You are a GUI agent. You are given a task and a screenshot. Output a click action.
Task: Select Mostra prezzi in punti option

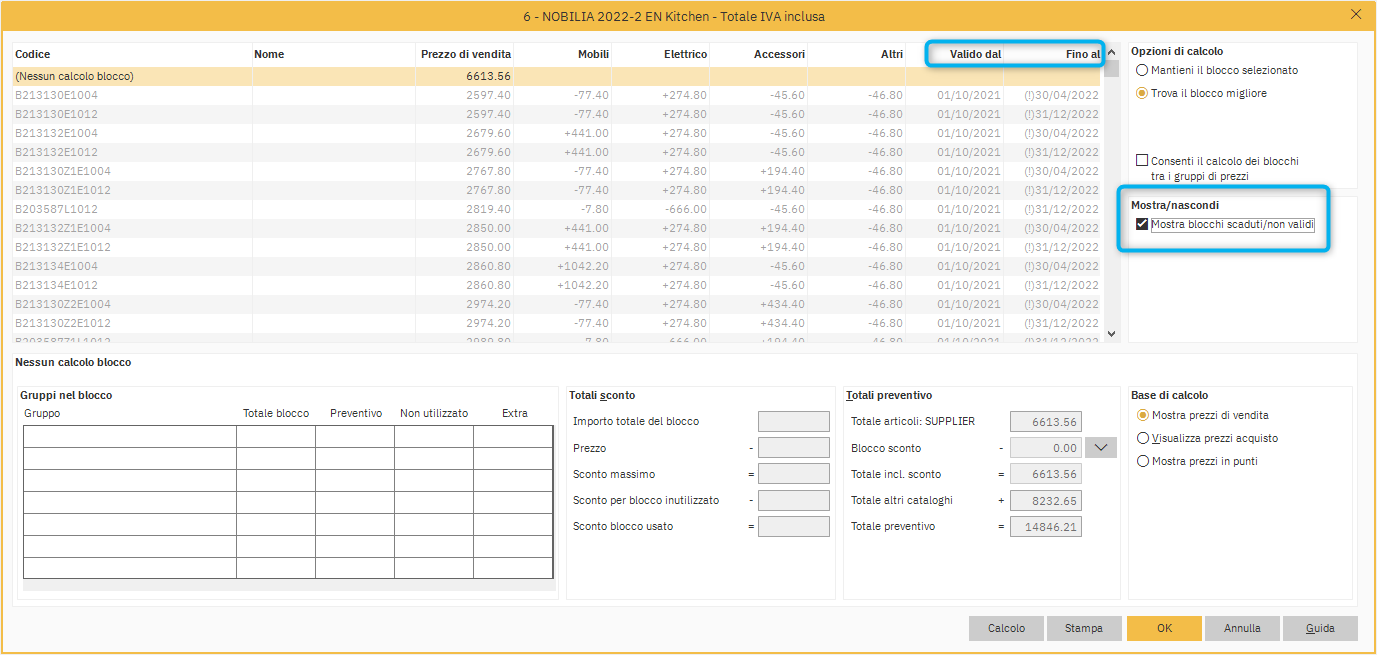1143,461
